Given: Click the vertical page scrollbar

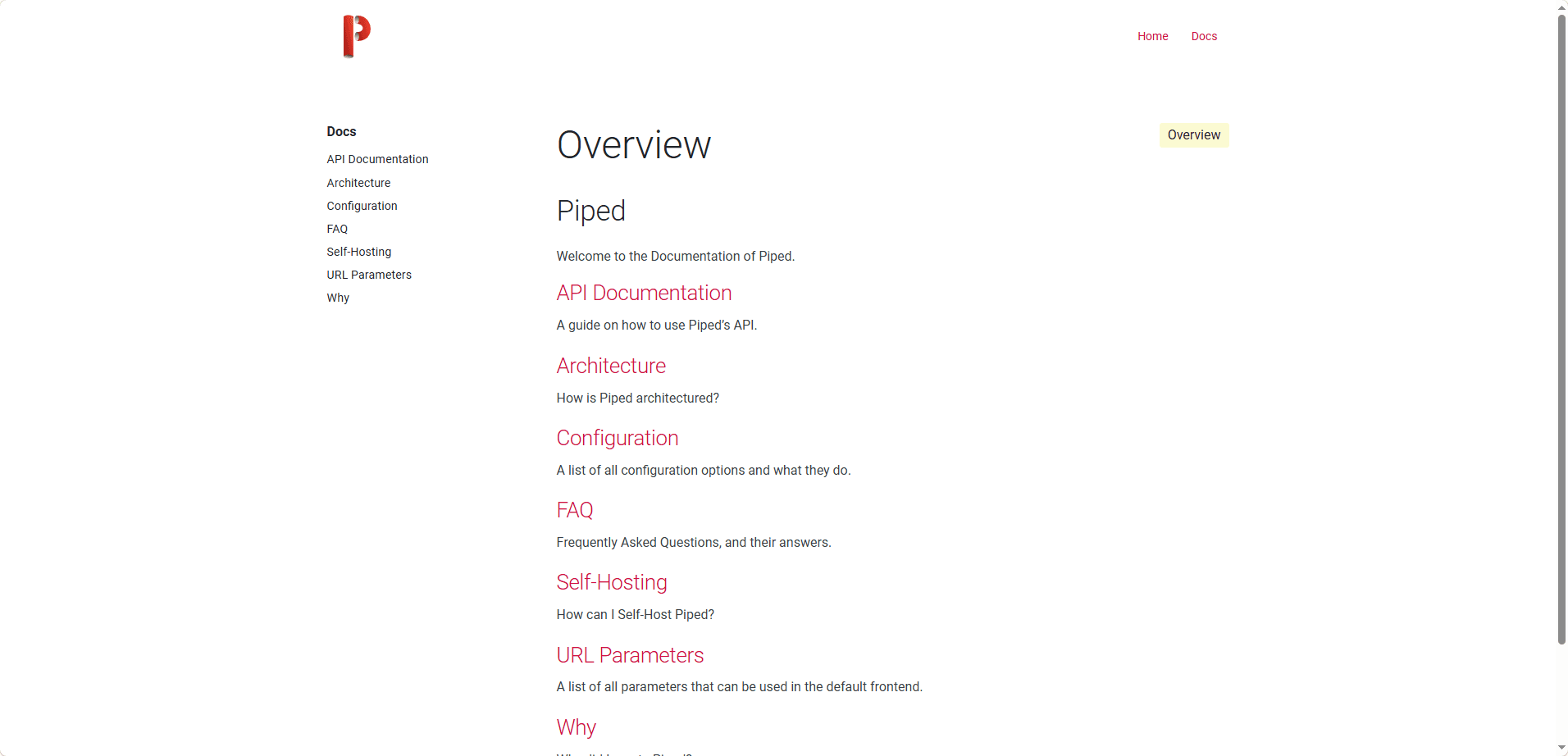Looking at the screenshot, I should pos(1561,328).
